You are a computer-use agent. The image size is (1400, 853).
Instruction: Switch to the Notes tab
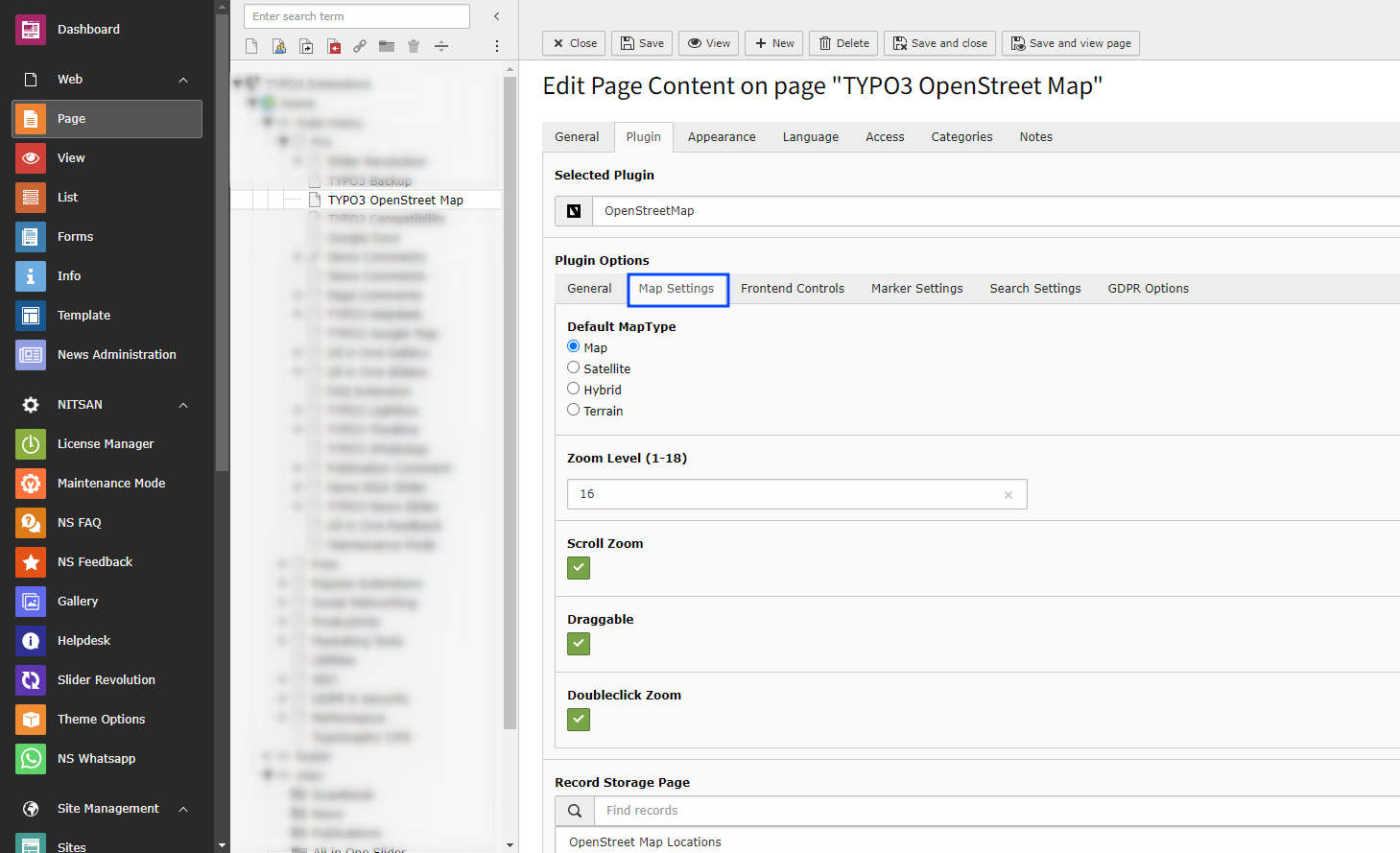1036,137
